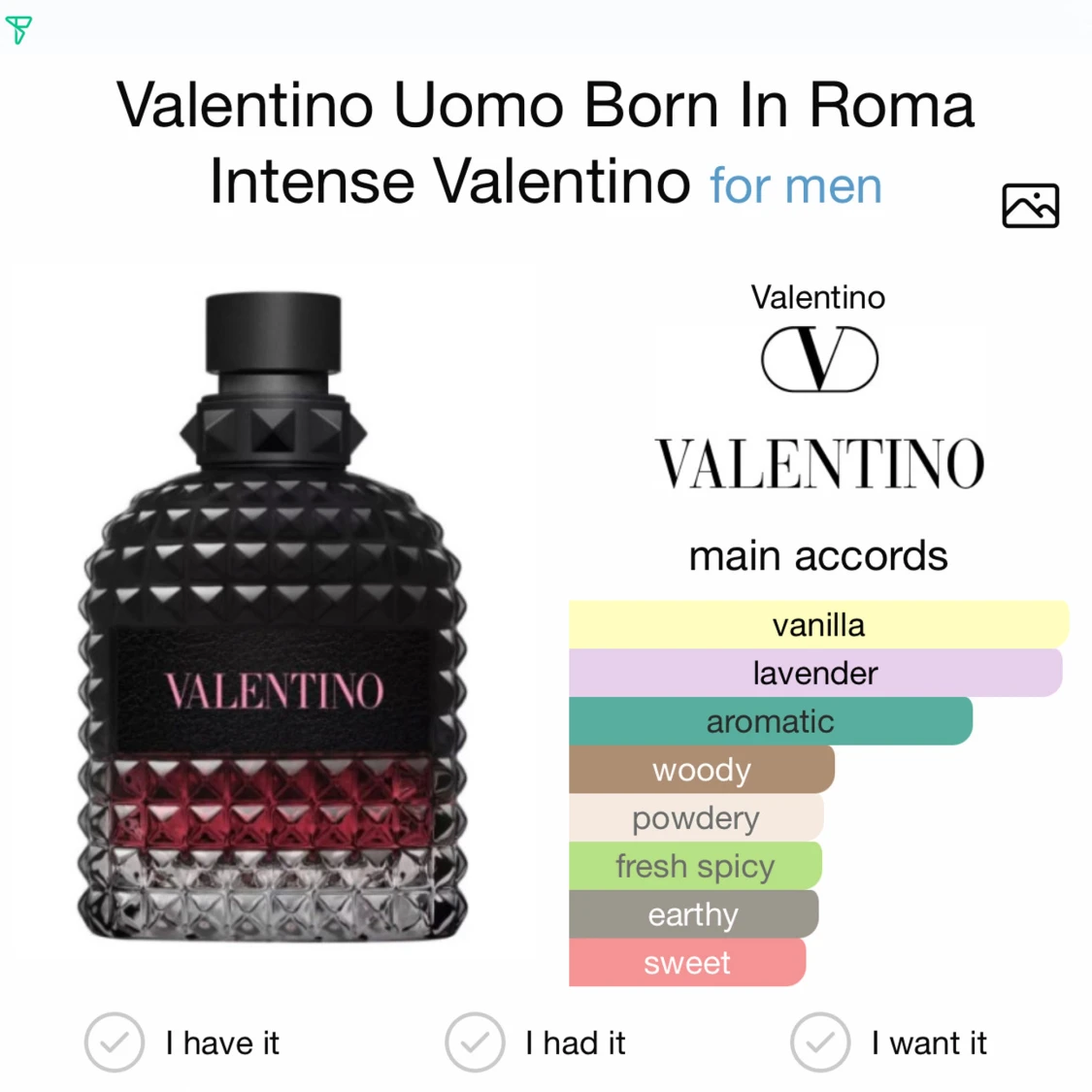Select the fresh spicy accord bar

[x=695, y=866]
